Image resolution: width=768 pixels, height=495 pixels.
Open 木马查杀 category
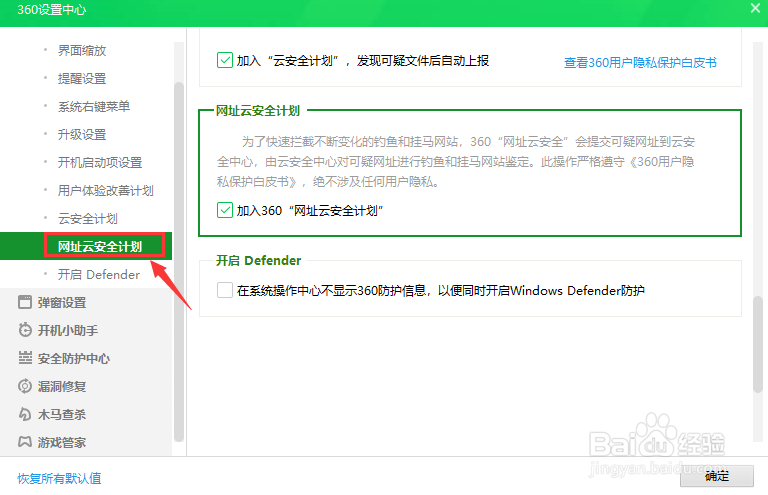point(62,414)
